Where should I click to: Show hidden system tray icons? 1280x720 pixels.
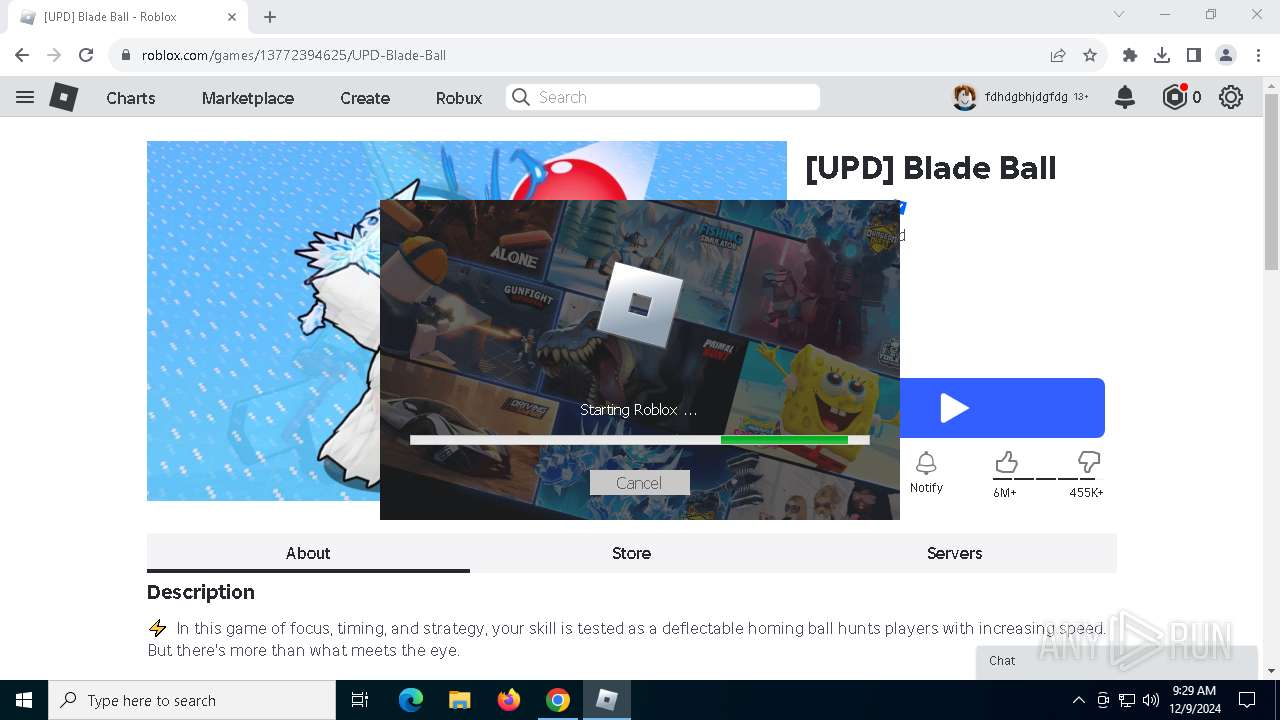coord(1078,700)
